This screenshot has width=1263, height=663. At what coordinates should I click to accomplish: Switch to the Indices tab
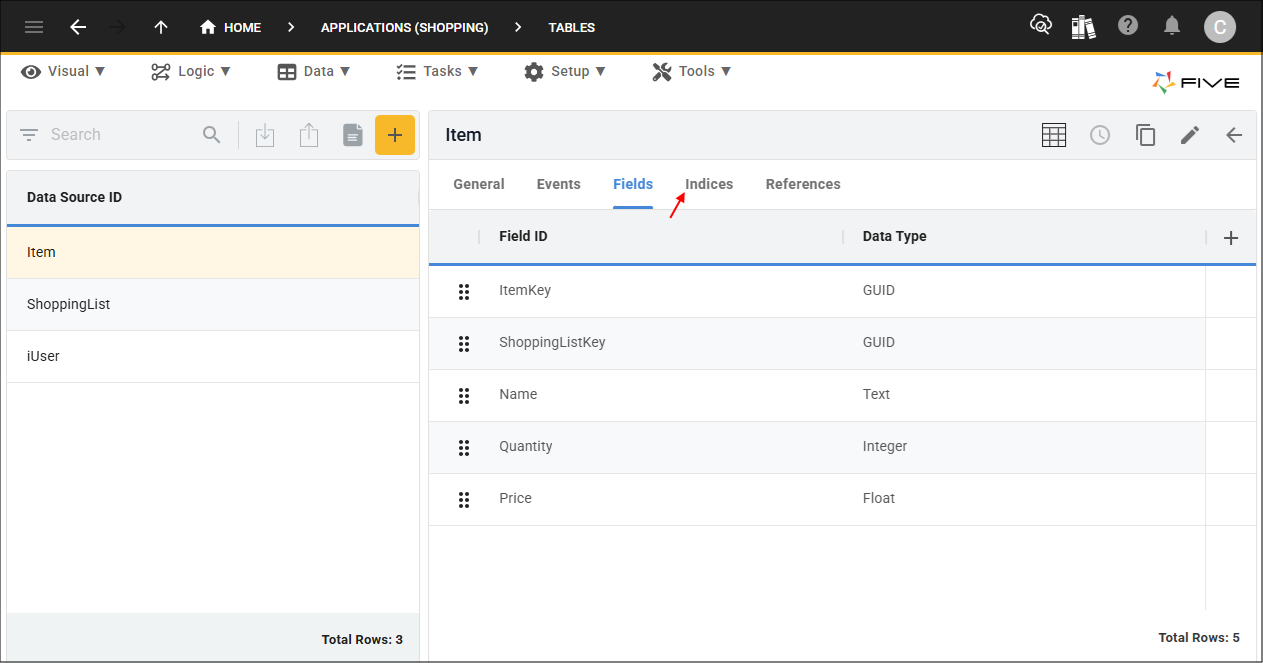(x=709, y=184)
